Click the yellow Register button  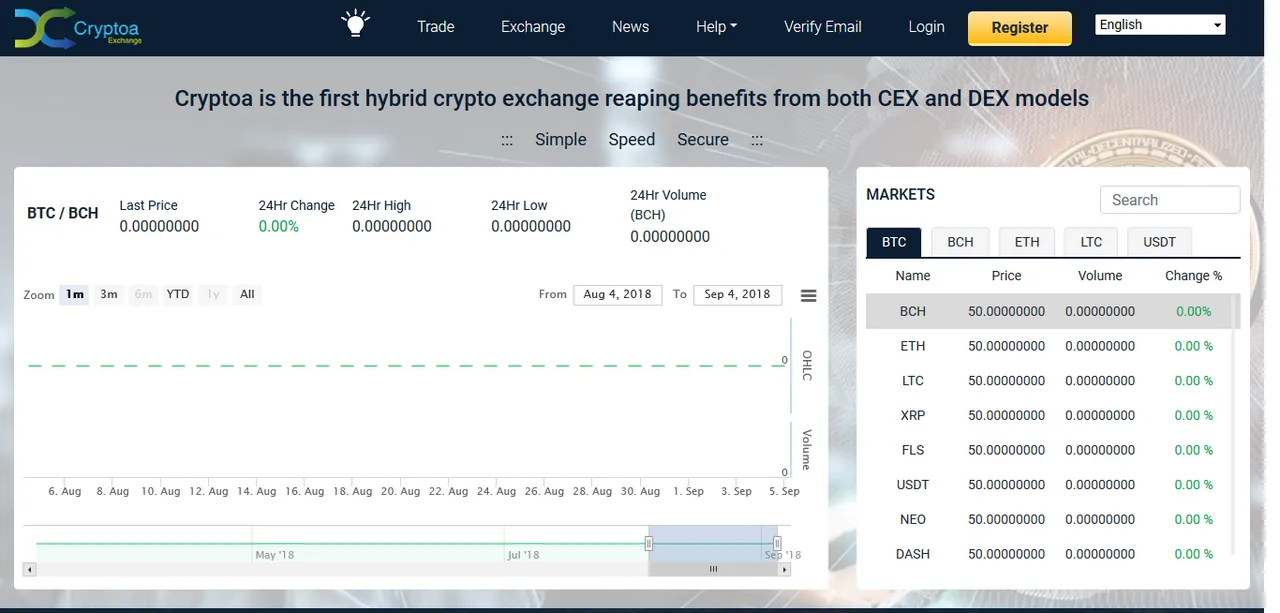(x=1020, y=28)
